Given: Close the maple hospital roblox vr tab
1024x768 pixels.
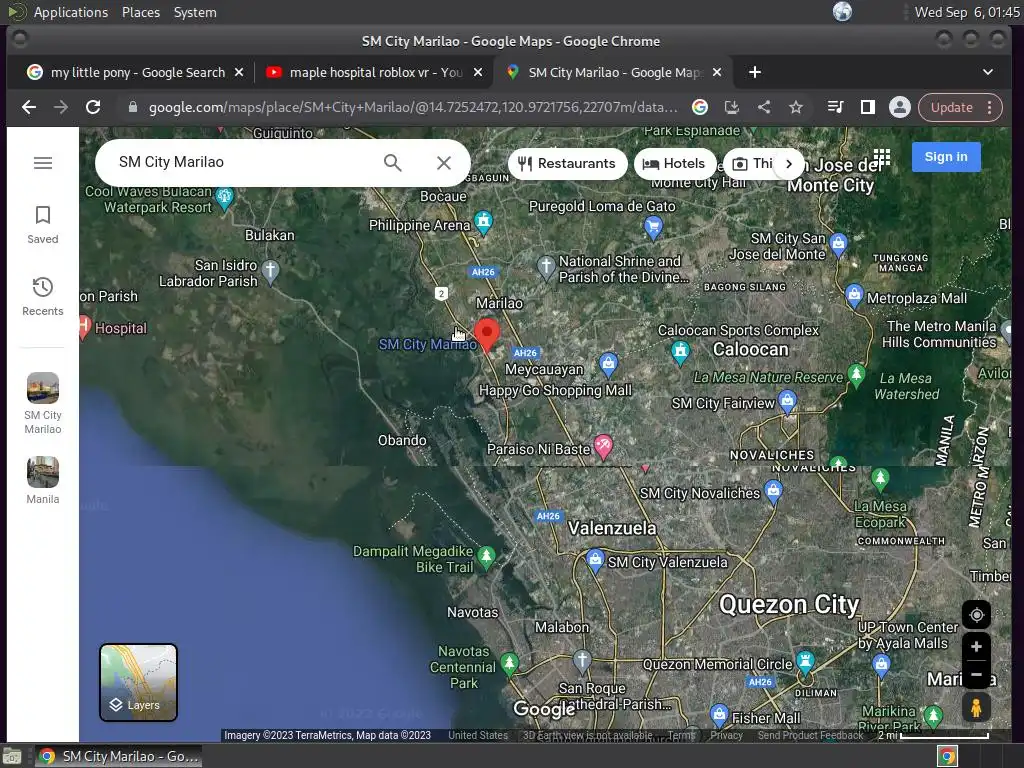Looking at the screenshot, I should pyautogui.click(x=478, y=72).
